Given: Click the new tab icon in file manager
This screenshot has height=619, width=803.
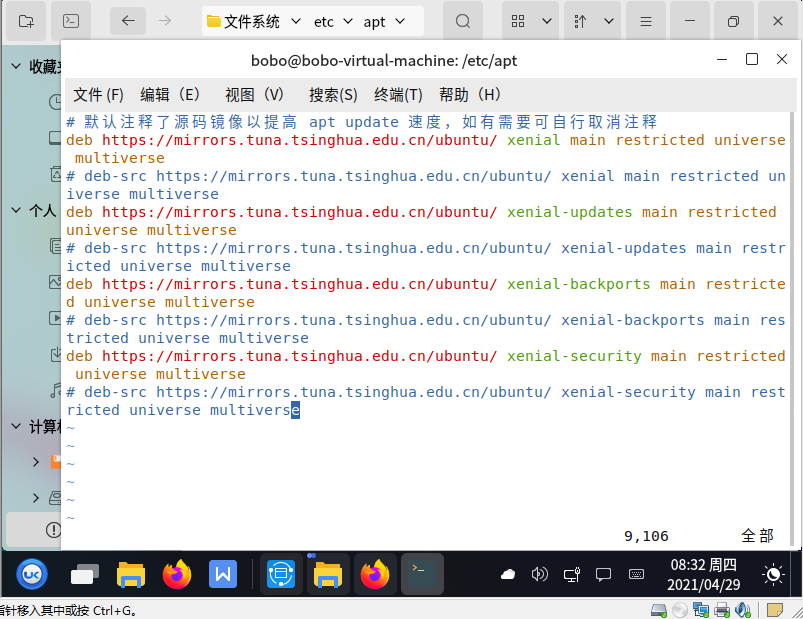Looking at the screenshot, I should click(x=26, y=21).
